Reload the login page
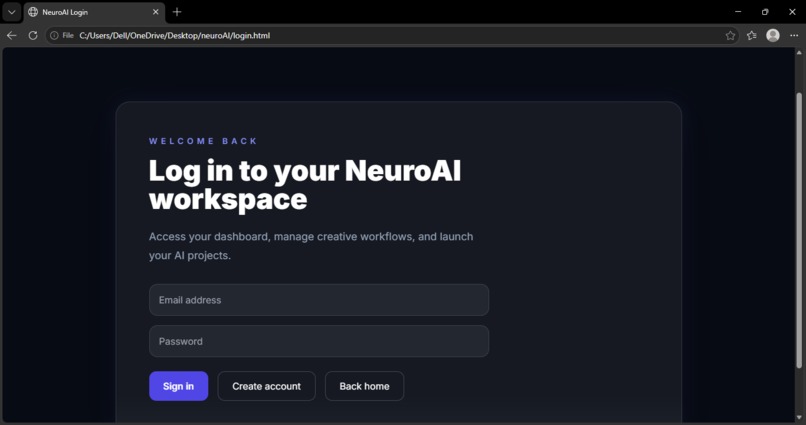Screen dimensions: 806x425 coord(33,35)
